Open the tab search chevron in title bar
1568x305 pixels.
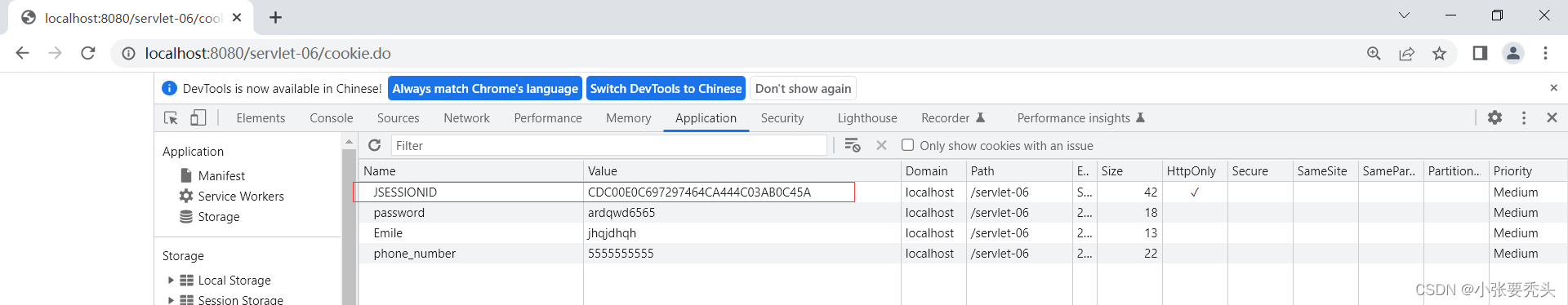tap(1404, 15)
